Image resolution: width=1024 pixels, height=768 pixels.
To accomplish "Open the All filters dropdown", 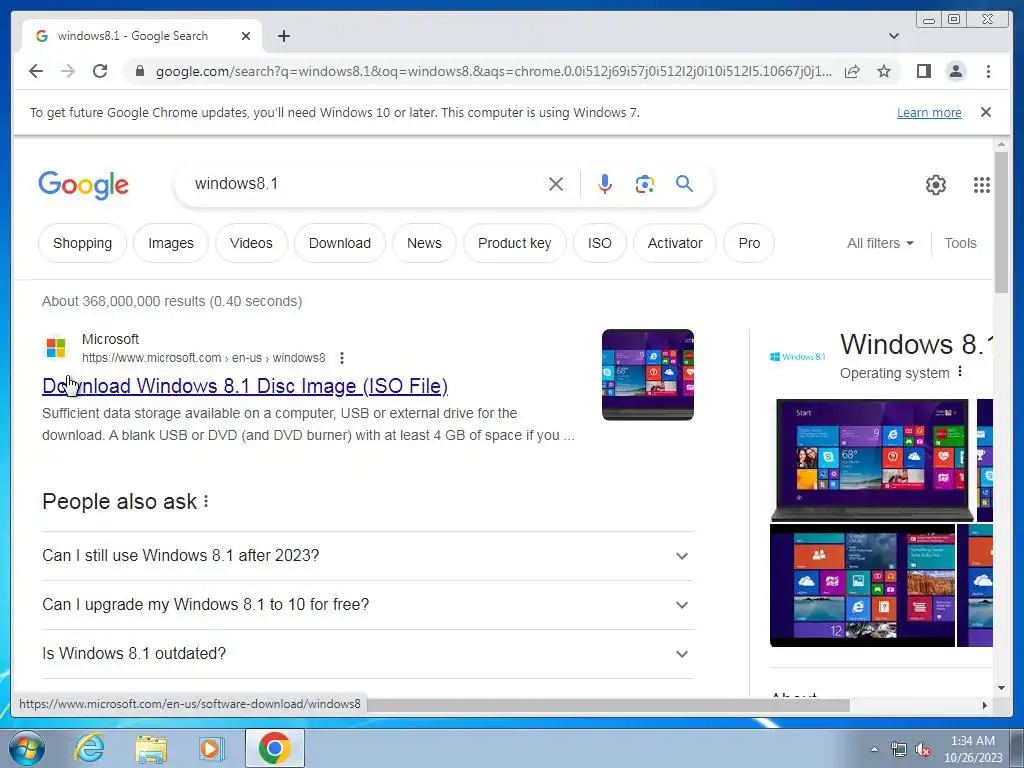I will point(880,243).
